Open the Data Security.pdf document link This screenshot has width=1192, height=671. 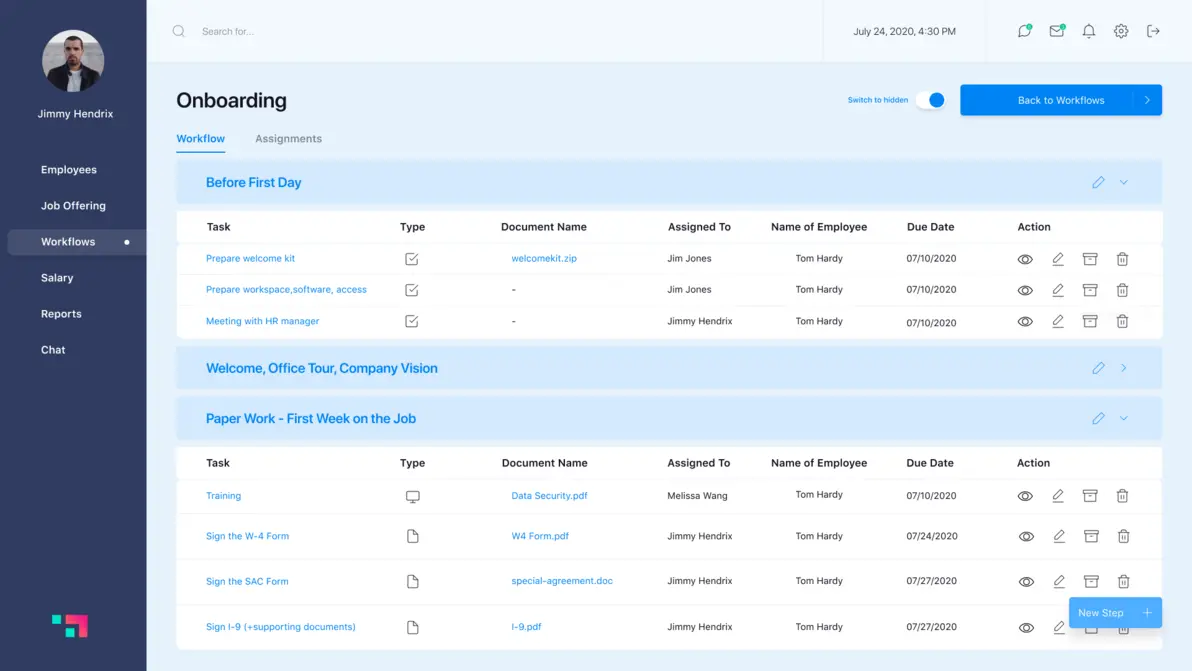(x=549, y=495)
